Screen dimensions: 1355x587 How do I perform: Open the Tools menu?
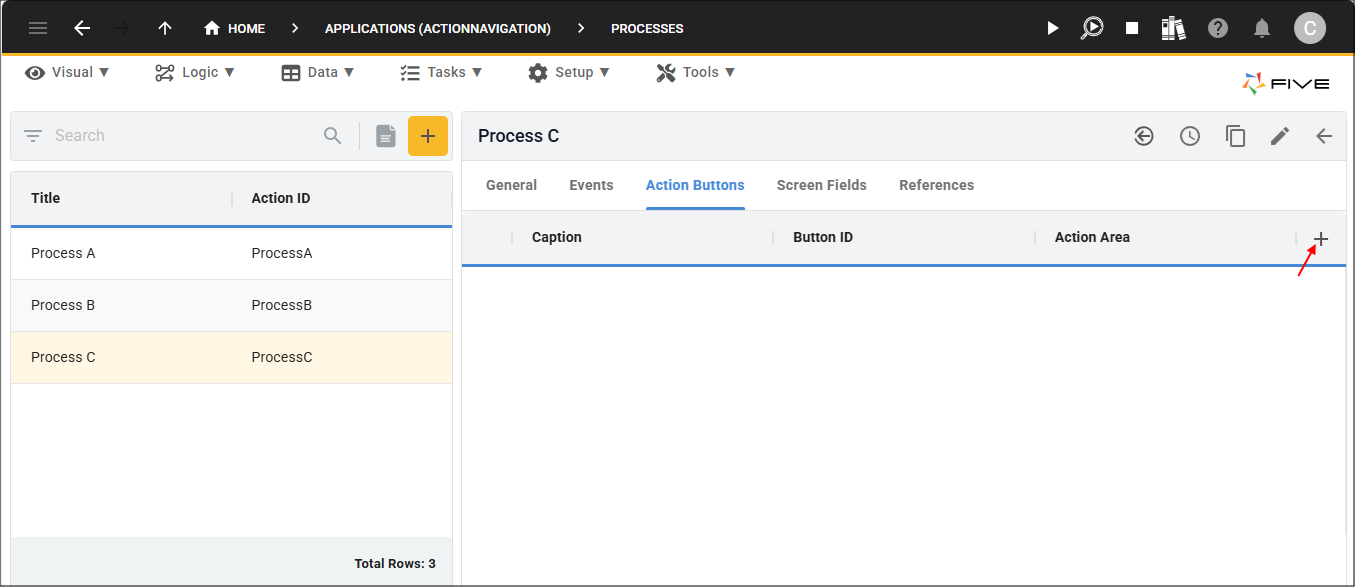(x=696, y=72)
